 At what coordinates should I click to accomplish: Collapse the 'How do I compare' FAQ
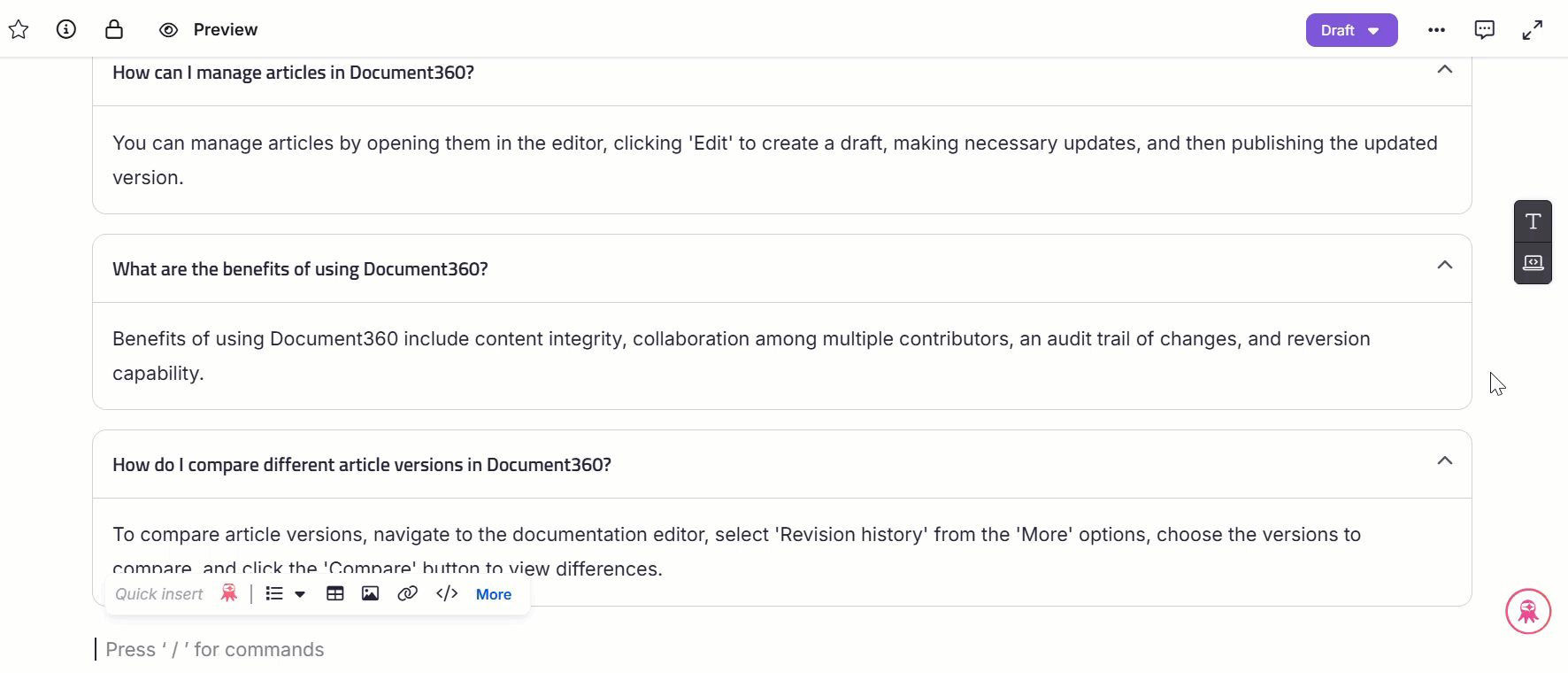click(1444, 461)
